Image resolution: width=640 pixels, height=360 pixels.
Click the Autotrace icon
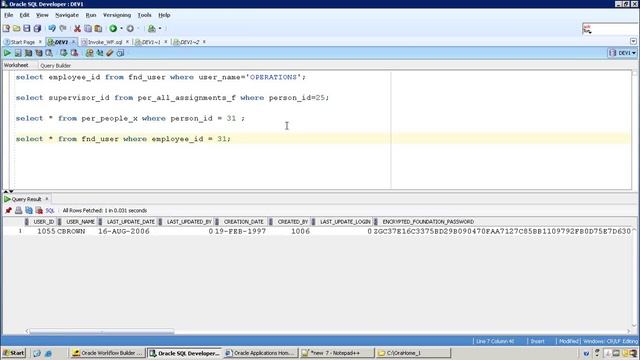(39, 53)
